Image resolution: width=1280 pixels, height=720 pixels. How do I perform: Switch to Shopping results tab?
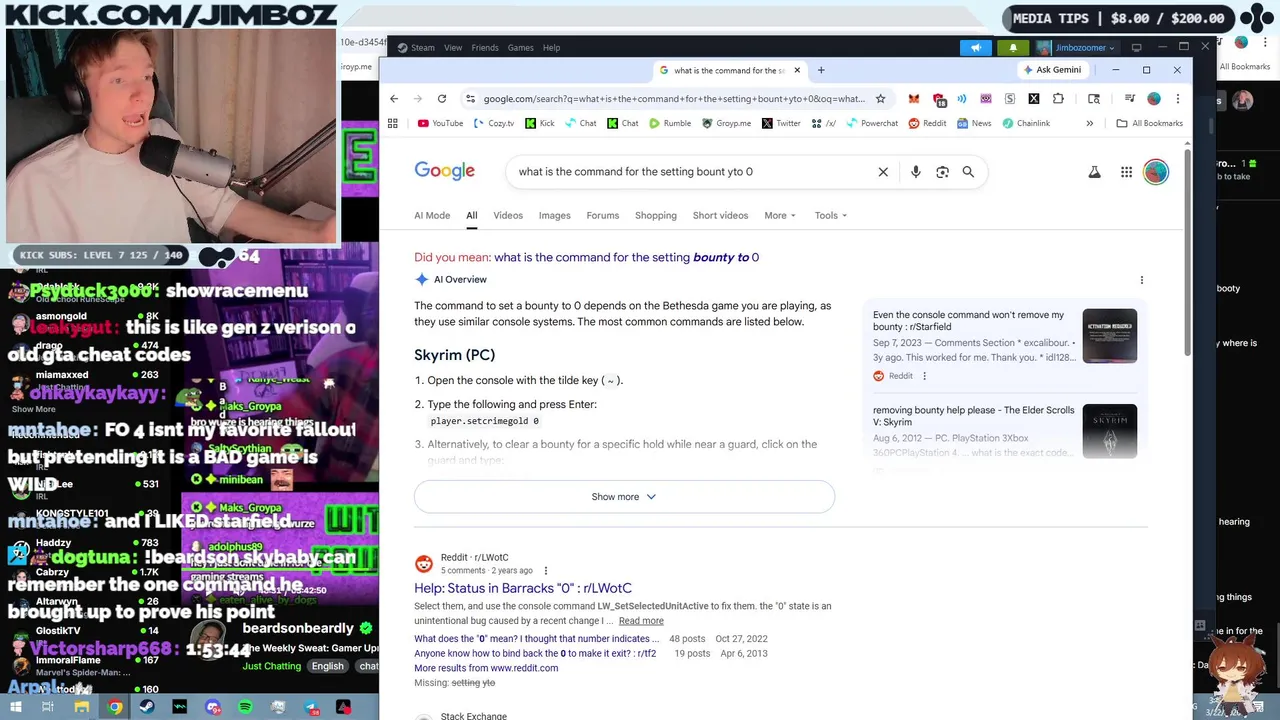pyautogui.click(x=656, y=215)
